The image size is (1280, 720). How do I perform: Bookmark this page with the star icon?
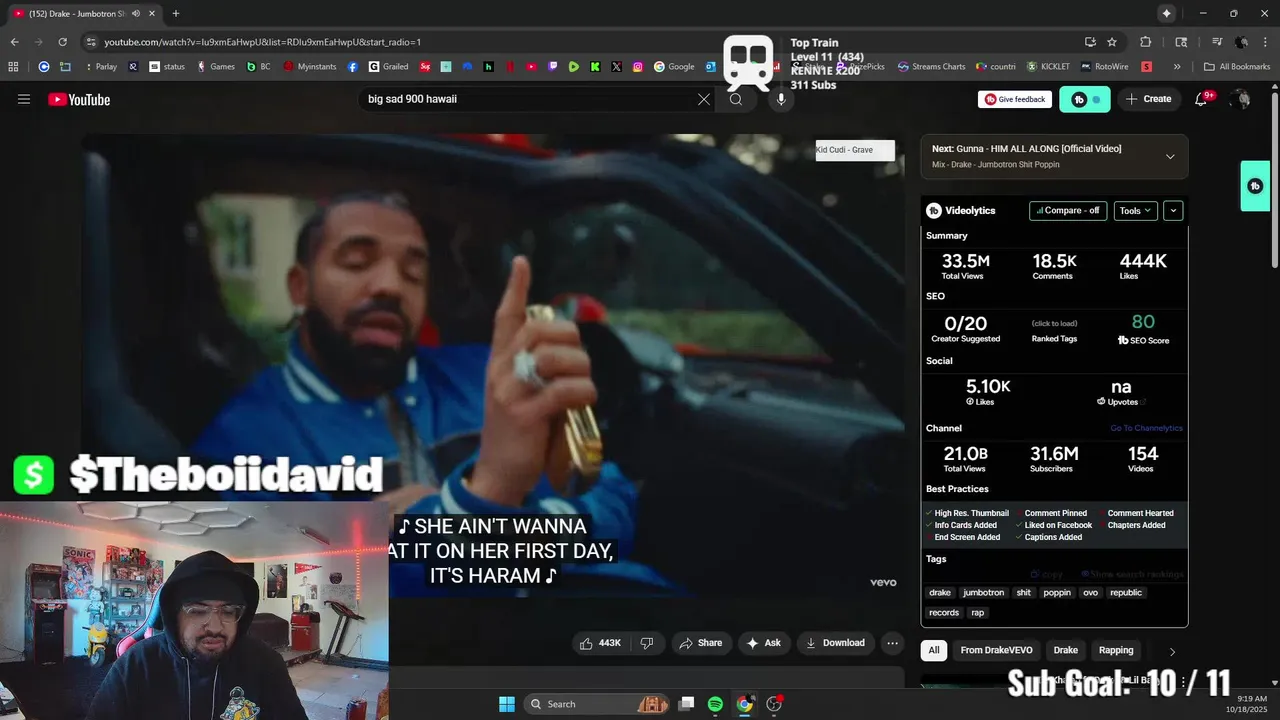1112,42
